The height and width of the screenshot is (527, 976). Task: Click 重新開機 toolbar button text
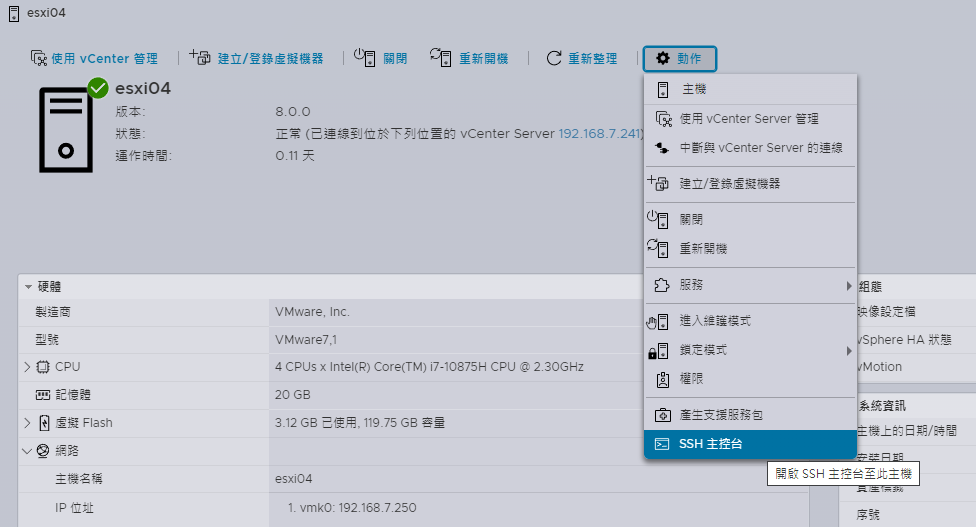(484, 58)
